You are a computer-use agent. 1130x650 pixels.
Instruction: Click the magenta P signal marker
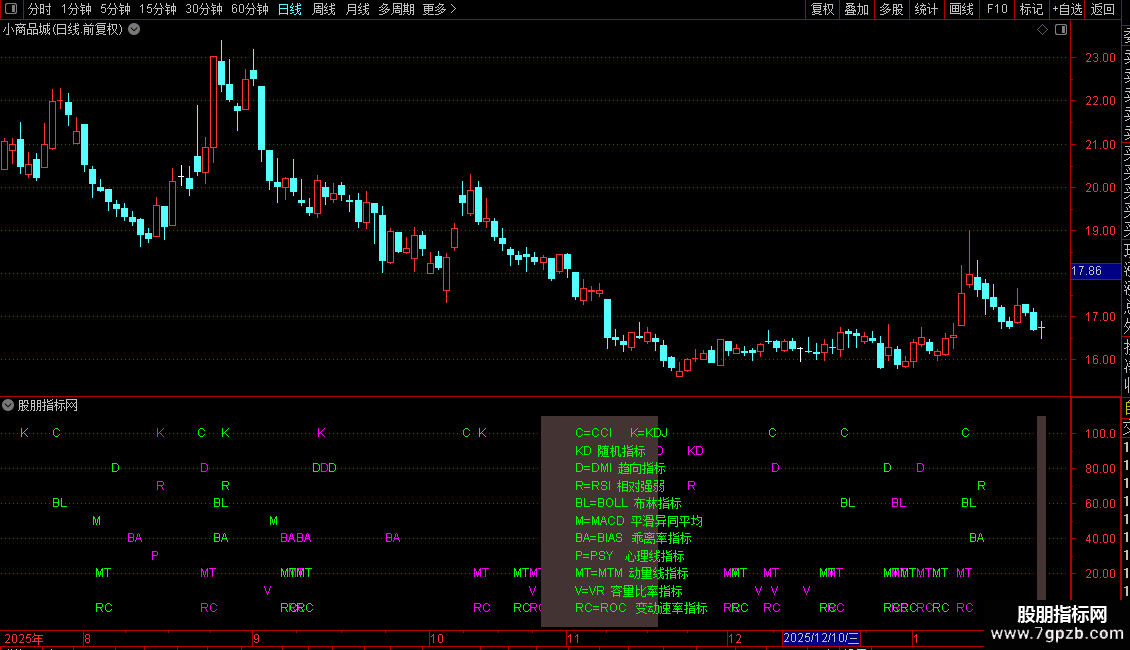155,556
